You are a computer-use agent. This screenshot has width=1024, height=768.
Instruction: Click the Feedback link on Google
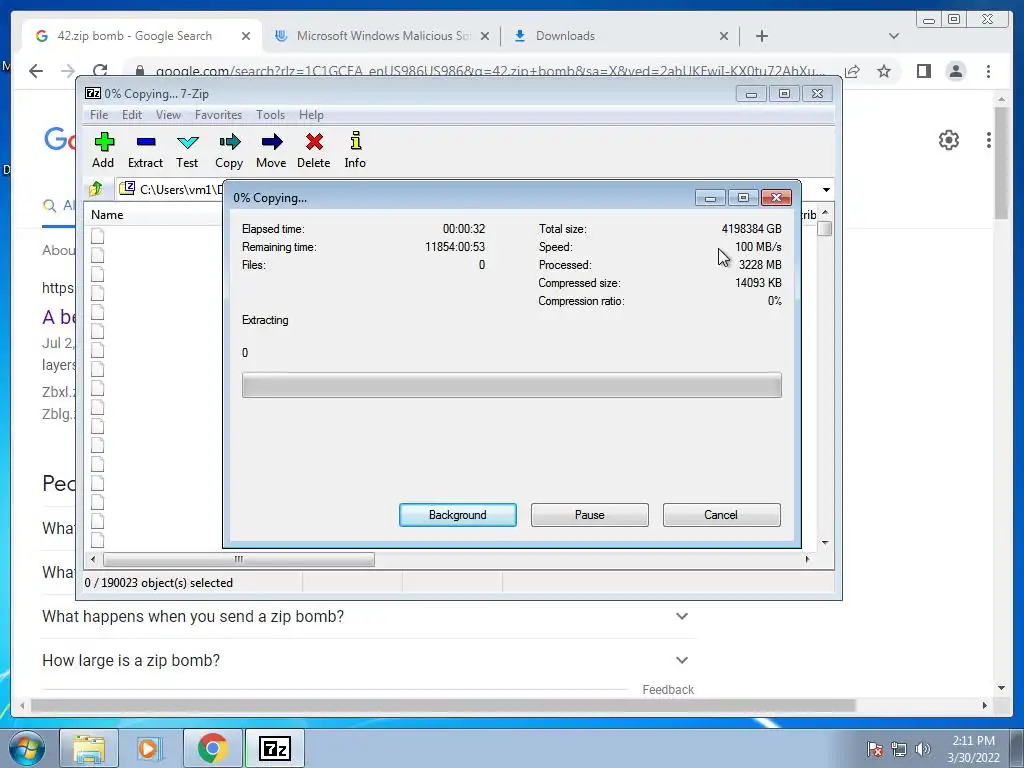668,690
